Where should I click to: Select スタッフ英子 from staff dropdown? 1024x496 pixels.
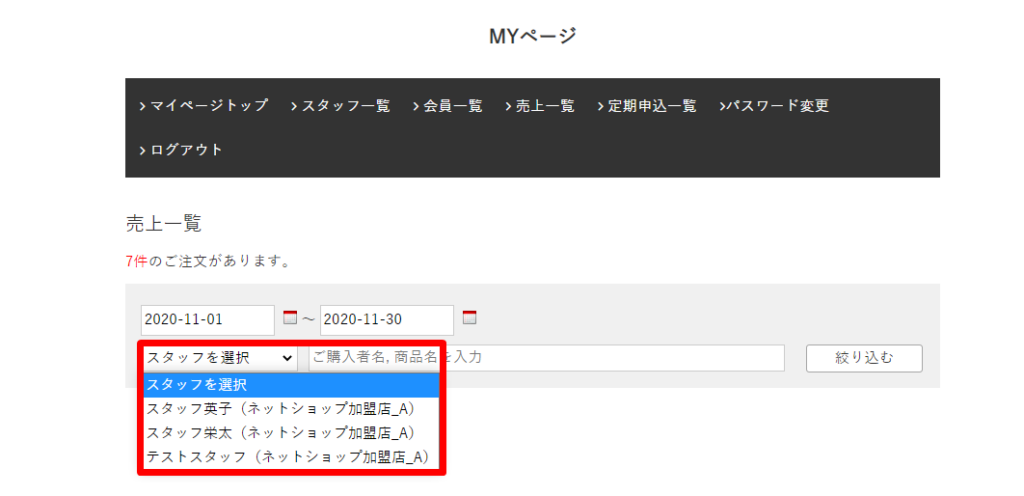coord(291,409)
